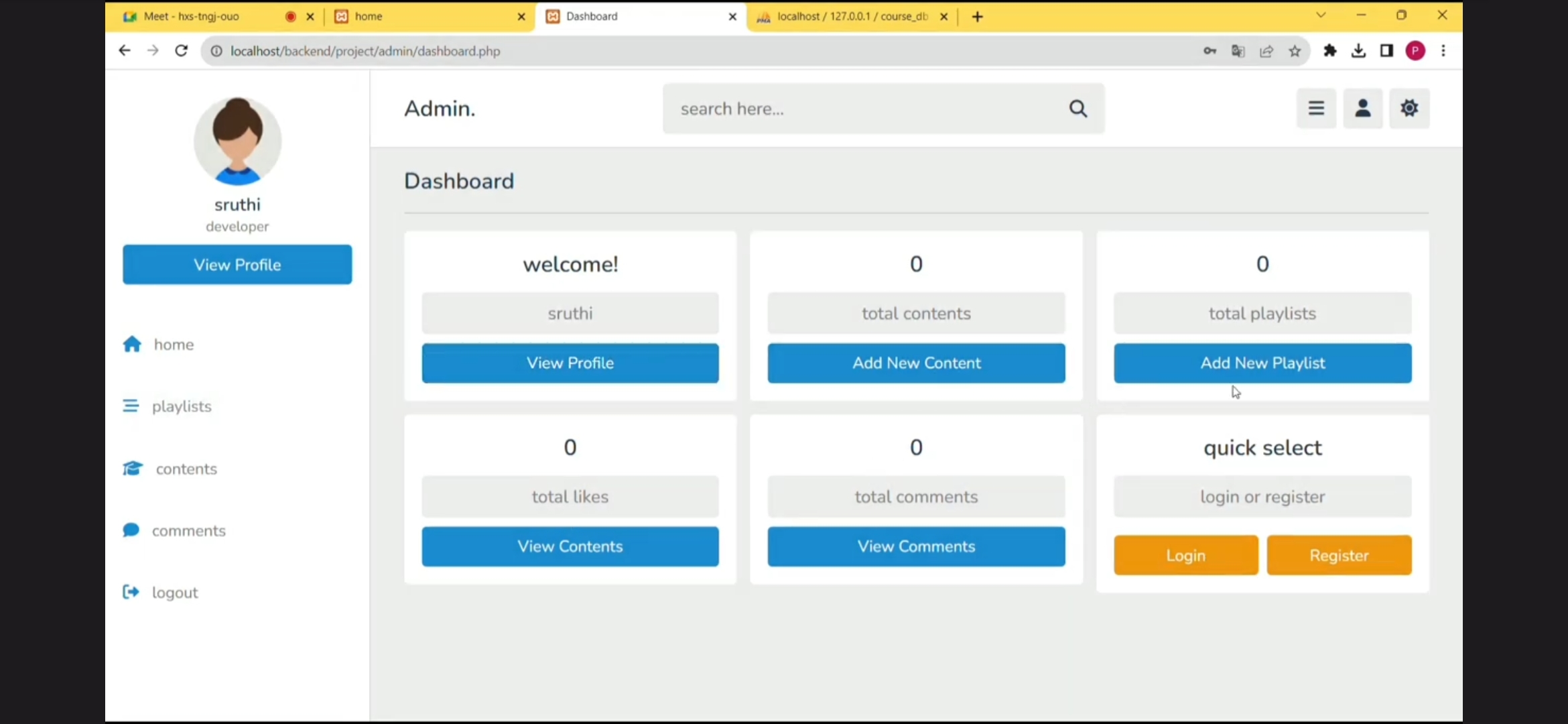Screen dimensions: 1568x724
Task: Expand the tab search chevron dropdown
Action: click(x=1321, y=15)
